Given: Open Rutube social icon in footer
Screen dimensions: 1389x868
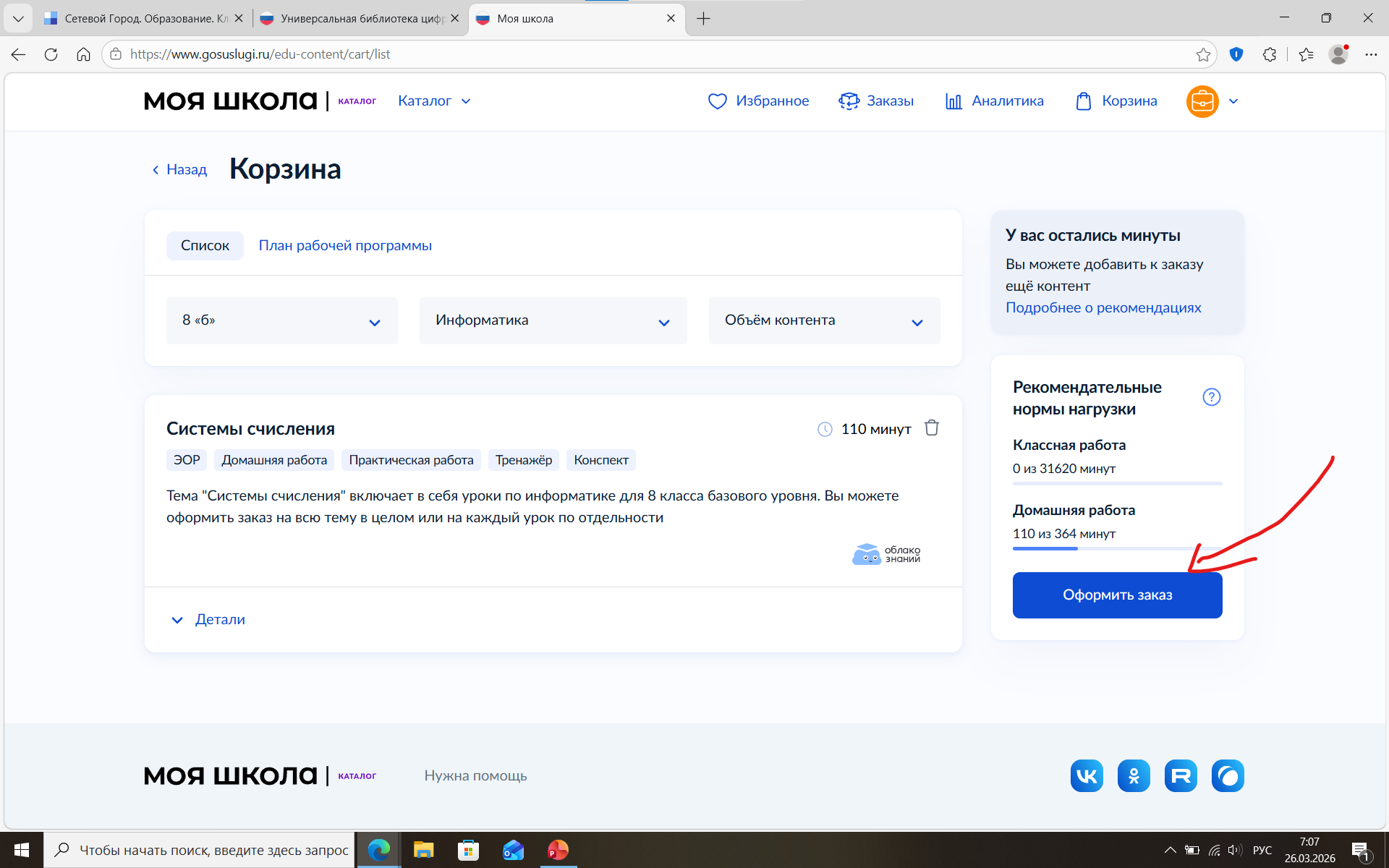Looking at the screenshot, I should [x=1181, y=776].
